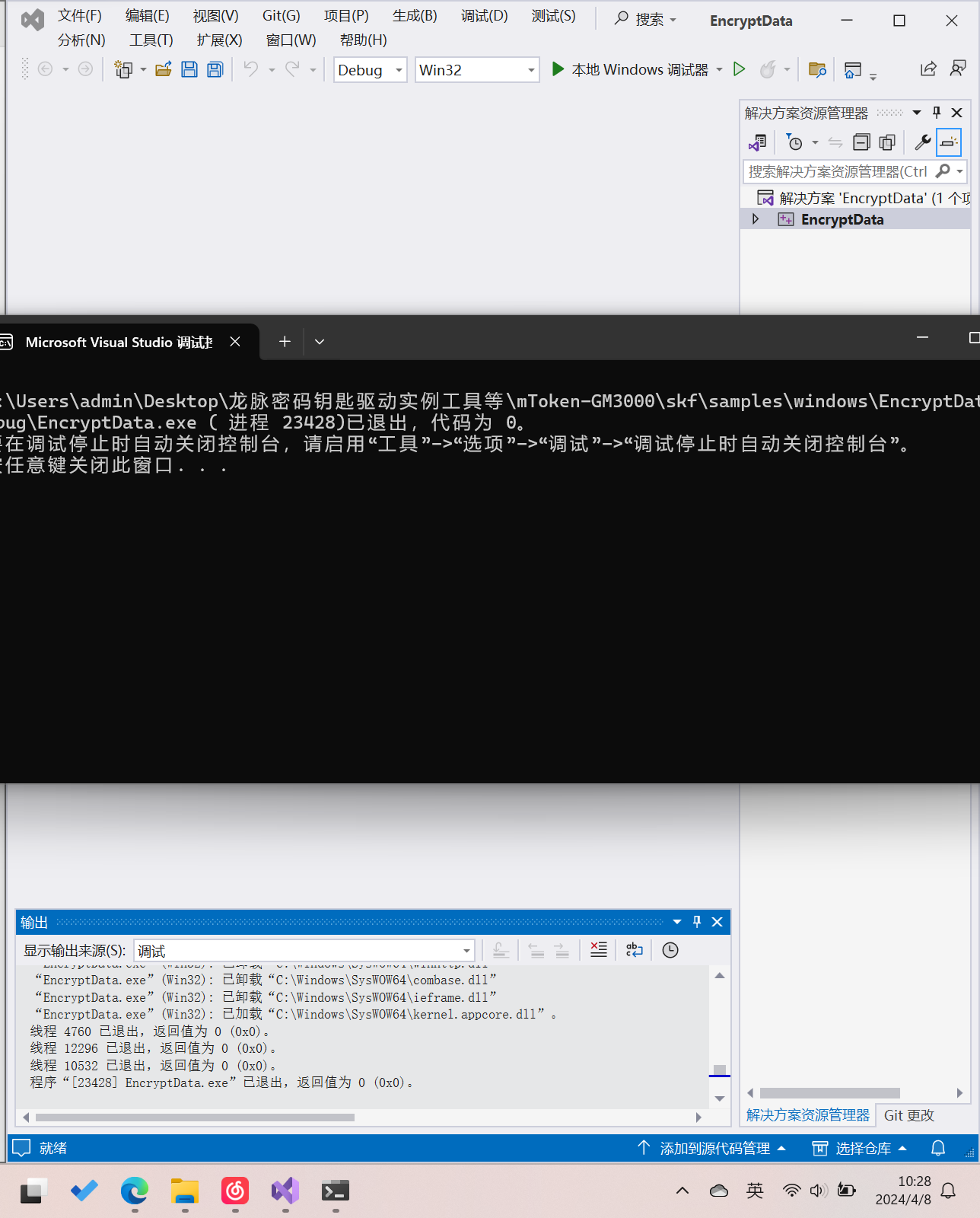Open the 项目(P) menu
Viewport: 980px width, 1218px height.
(x=346, y=16)
